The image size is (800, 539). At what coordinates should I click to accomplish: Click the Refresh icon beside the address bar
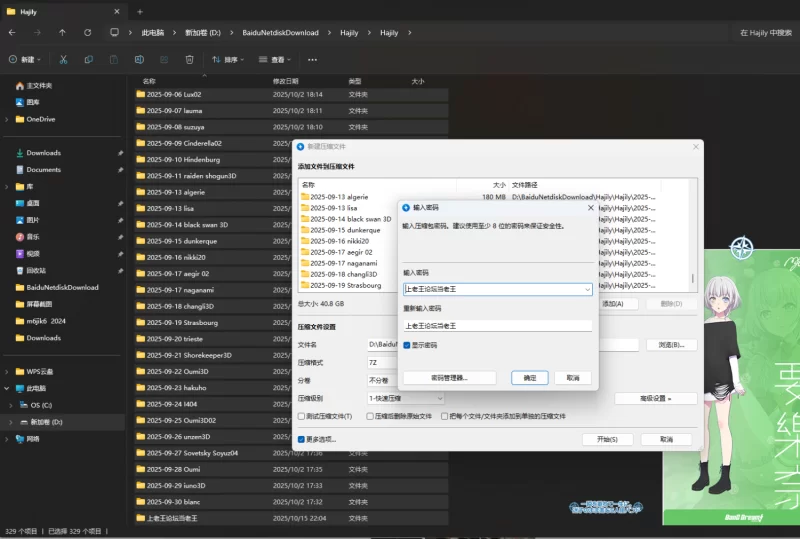[88, 32]
